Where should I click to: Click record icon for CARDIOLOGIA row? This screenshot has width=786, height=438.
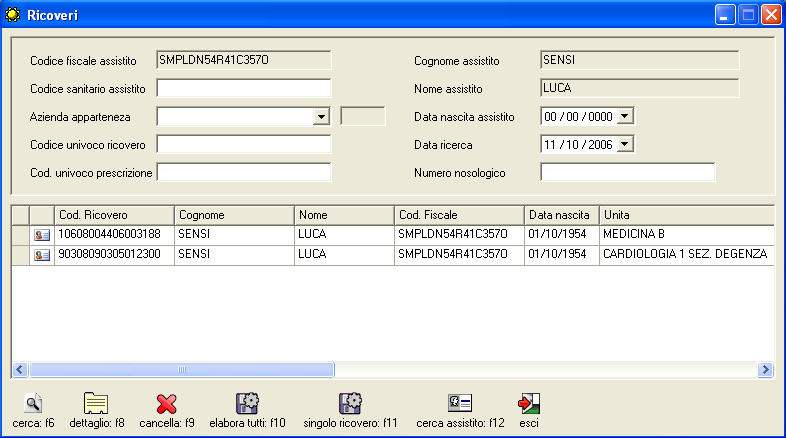pos(42,255)
